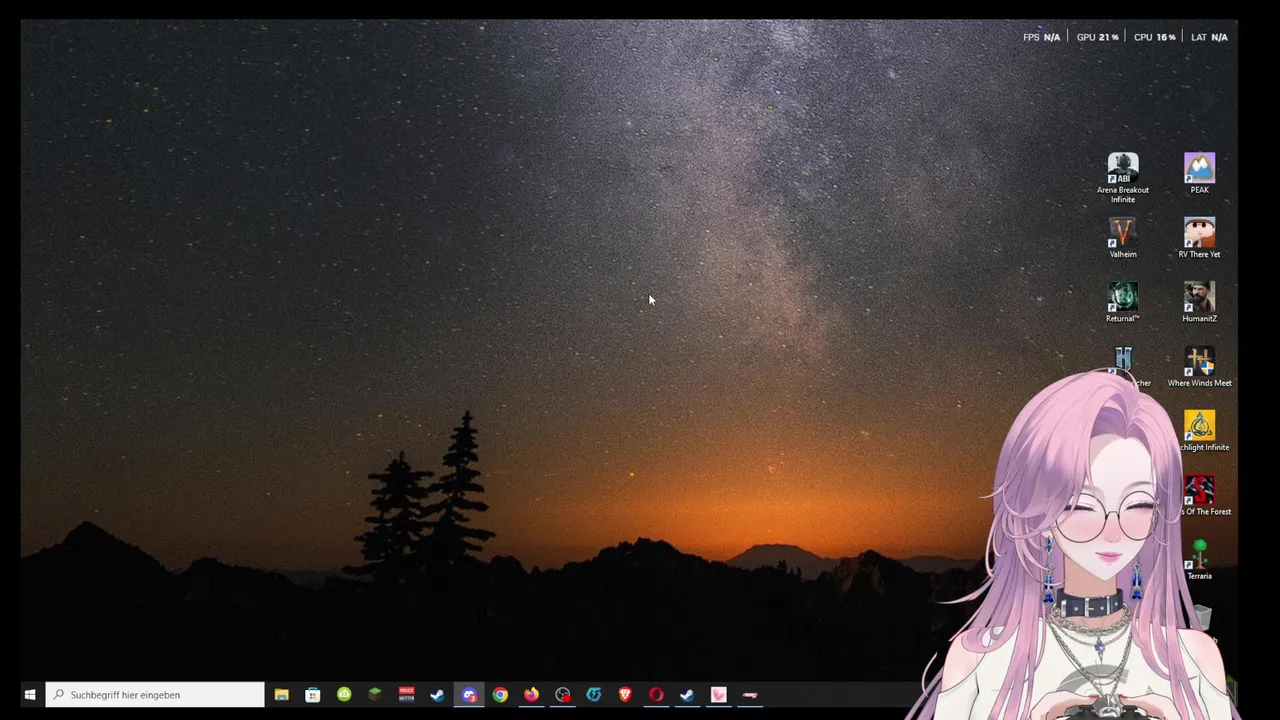This screenshot has width=1280, height=720.
Task: Open the Arena Breakout Infinite desktop shortcut
Action: click(x=1122, y=178)
